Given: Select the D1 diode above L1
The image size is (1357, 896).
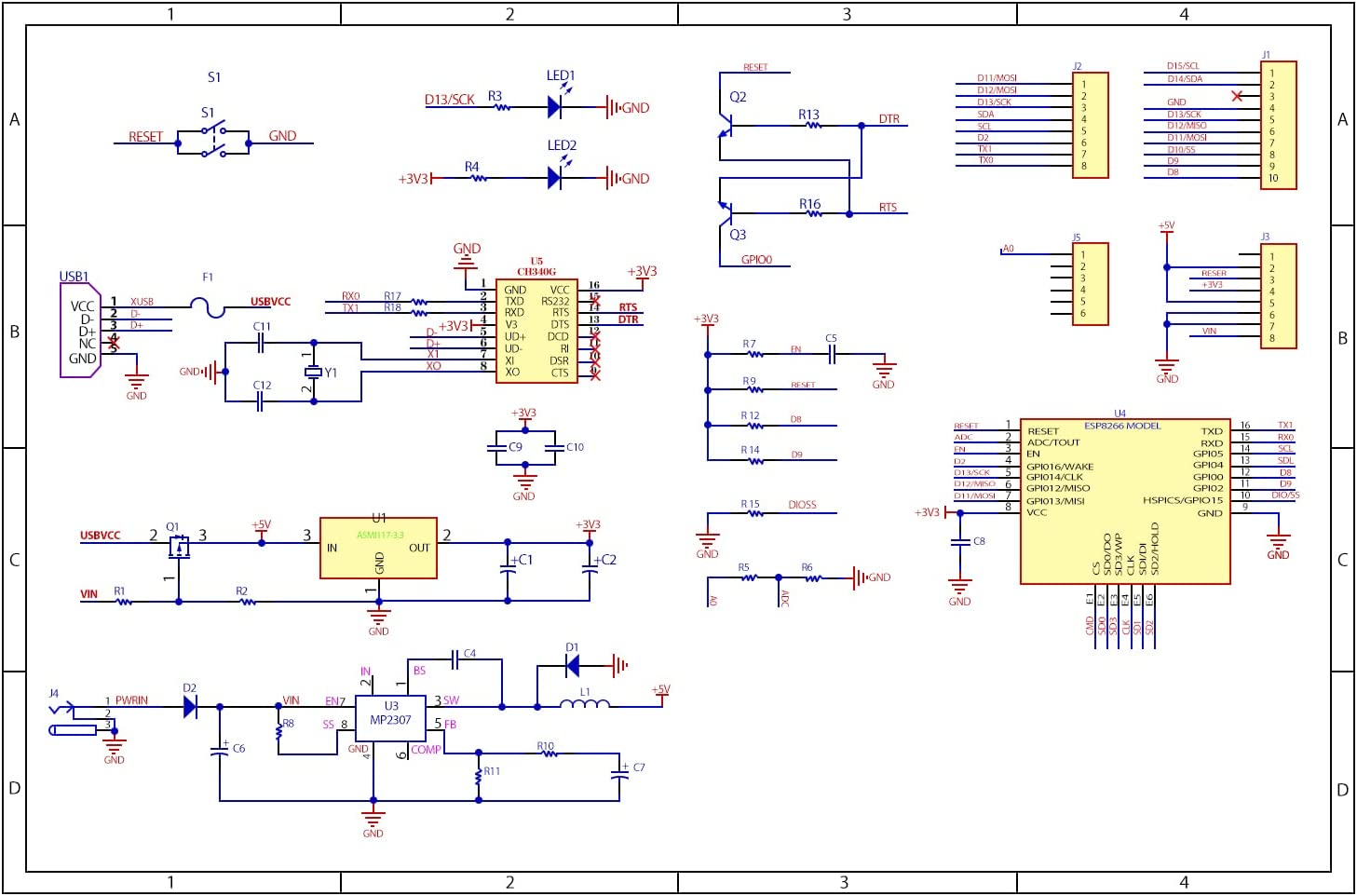Looking at the screenshot, I should (x=572, y=665).
